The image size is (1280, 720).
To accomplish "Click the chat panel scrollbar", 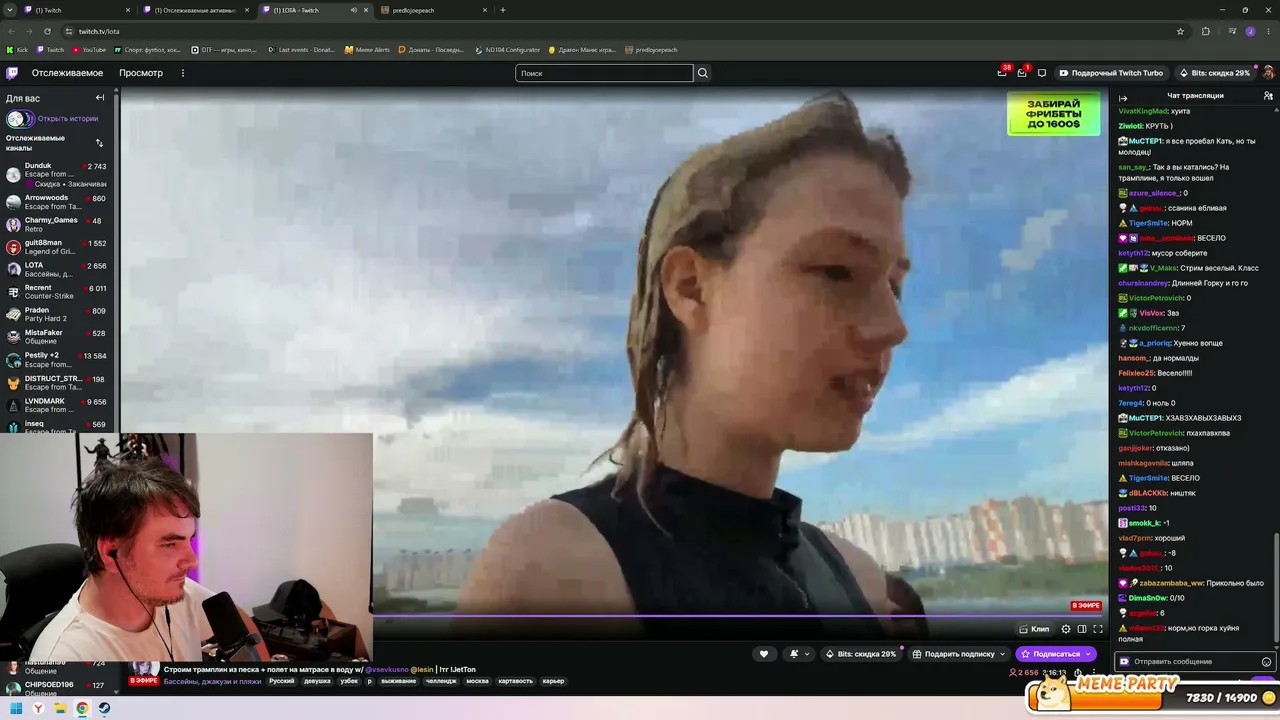I will [1276, 590].
